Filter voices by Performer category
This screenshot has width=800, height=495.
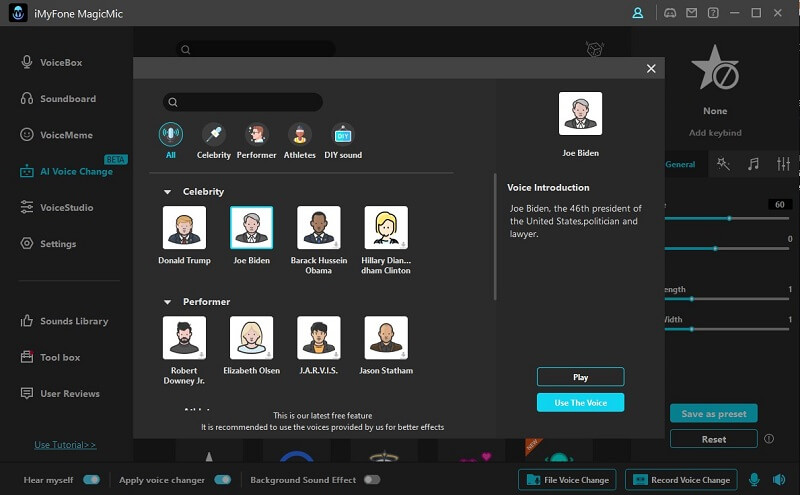[x=256, y=141]
